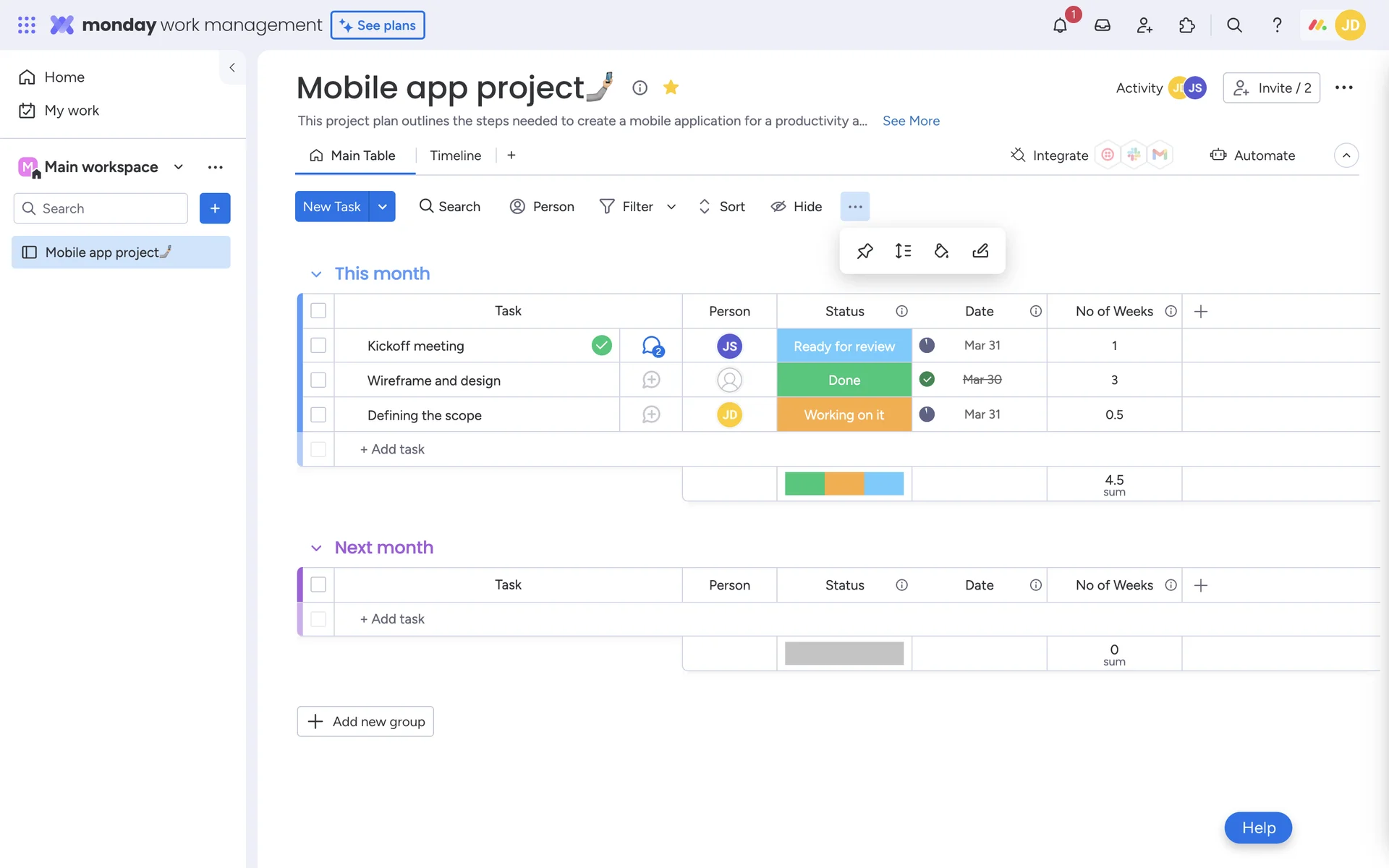This screenshot has width=1389, height=868.
Task: Click the Working on it status cell
Action: pos(844,415)
